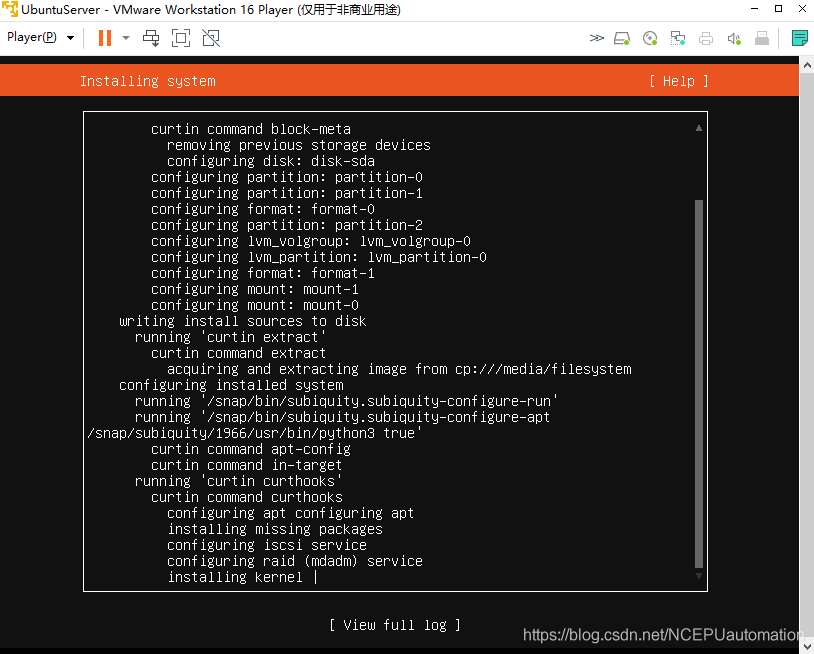
Task: Expand the double-chevron devices toolbar
Action: 596,38
